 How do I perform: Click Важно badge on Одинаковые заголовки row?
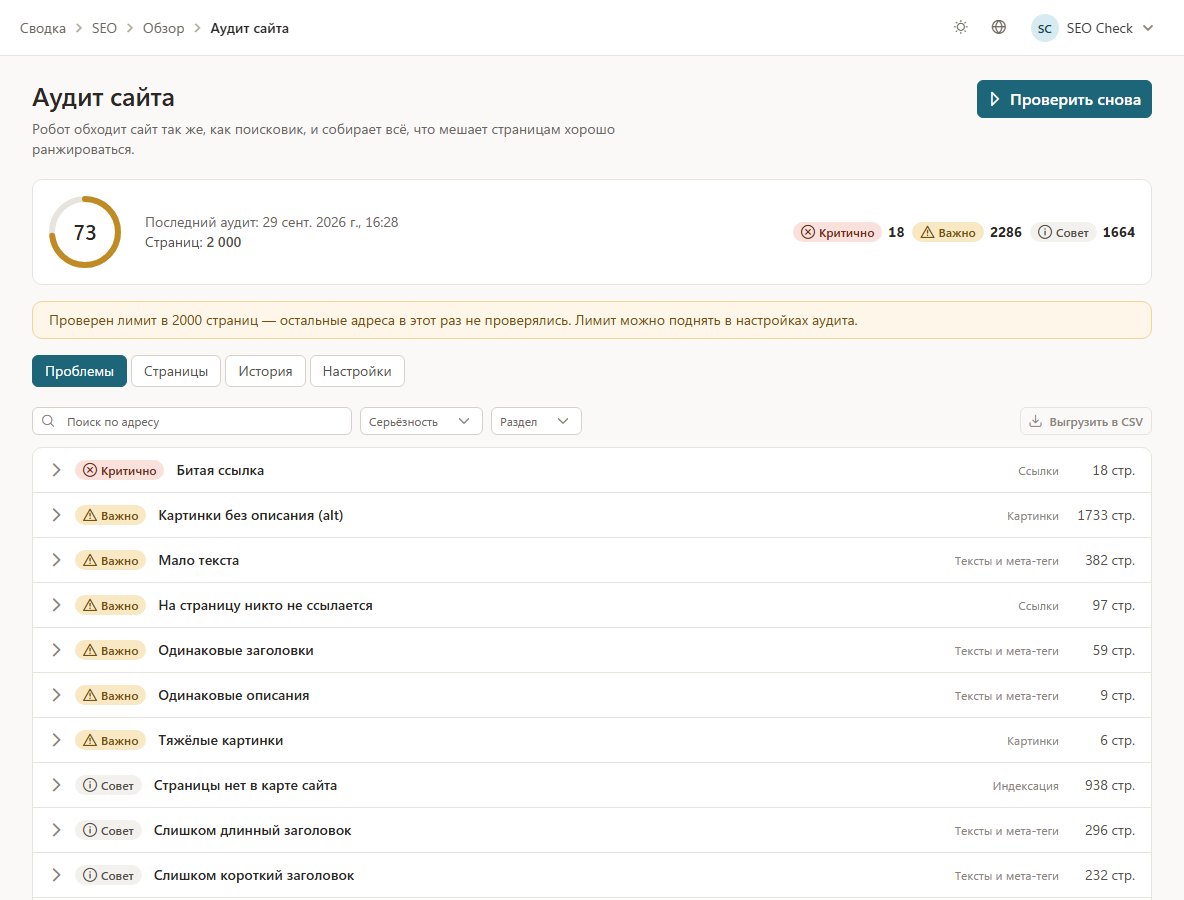[x=110, y=650]
